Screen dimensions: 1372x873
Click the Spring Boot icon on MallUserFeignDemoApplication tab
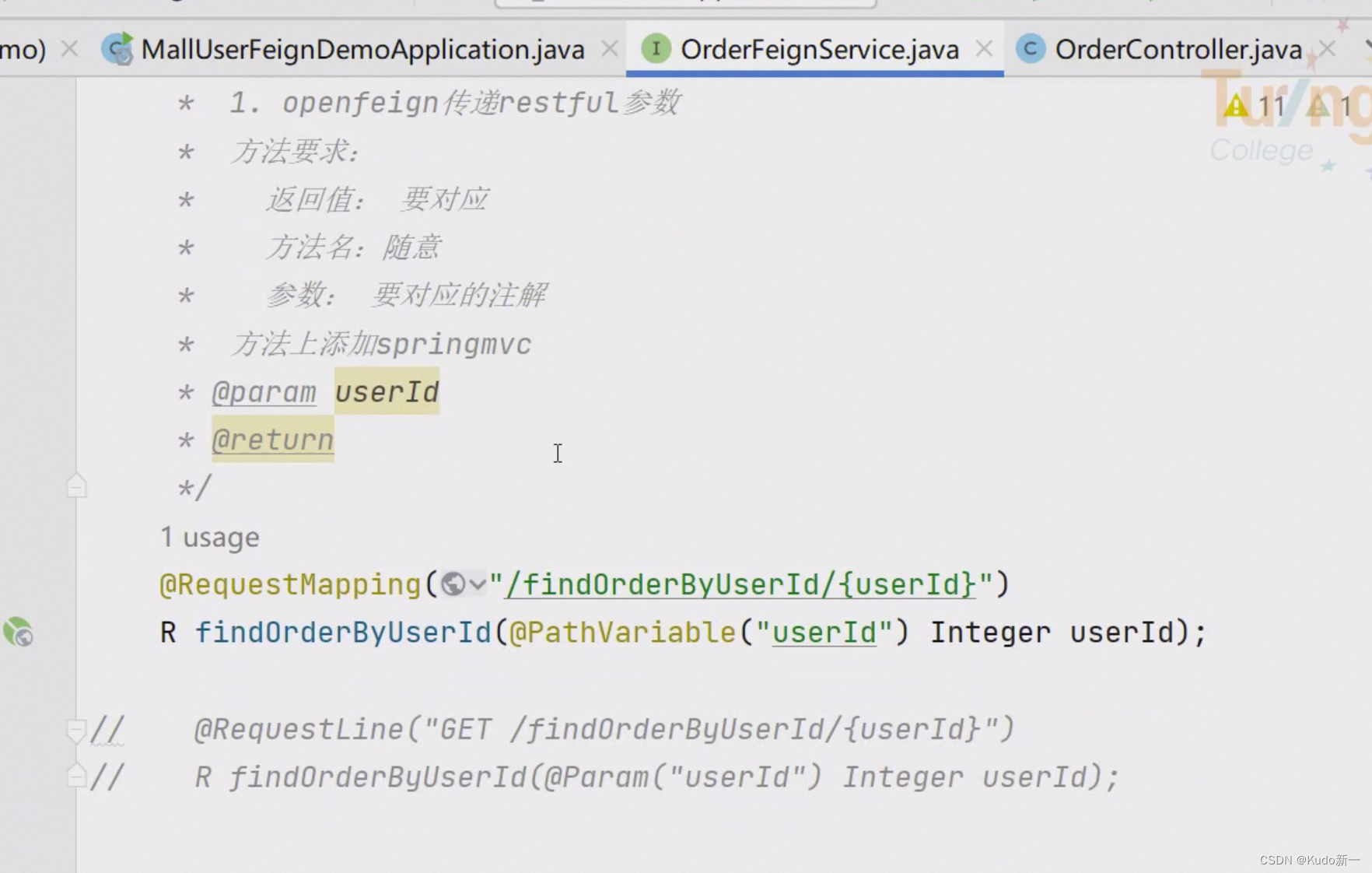pyautogui.click(x=118, y=49)
